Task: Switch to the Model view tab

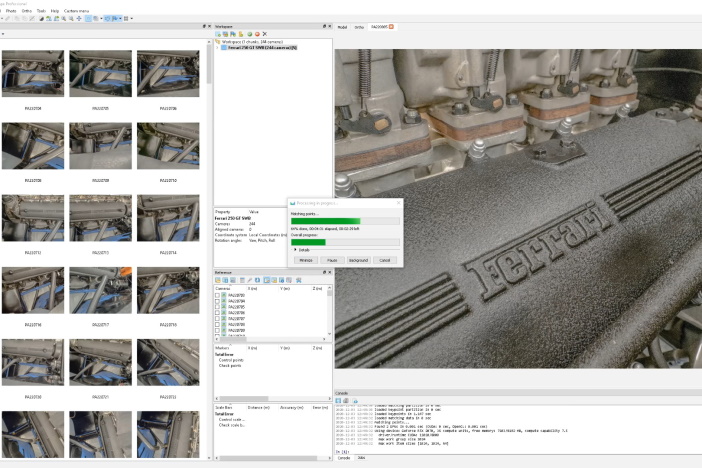Action: click(x=342, y=27)
